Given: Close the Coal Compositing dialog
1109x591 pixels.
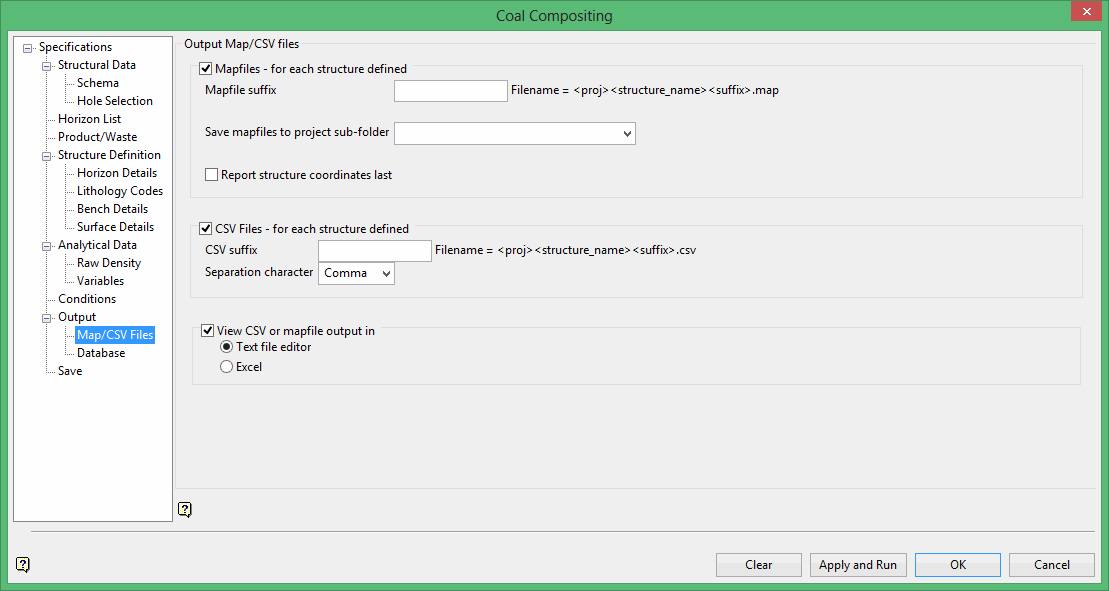Looking at the screenshot, I should (x=1084, y=13).
